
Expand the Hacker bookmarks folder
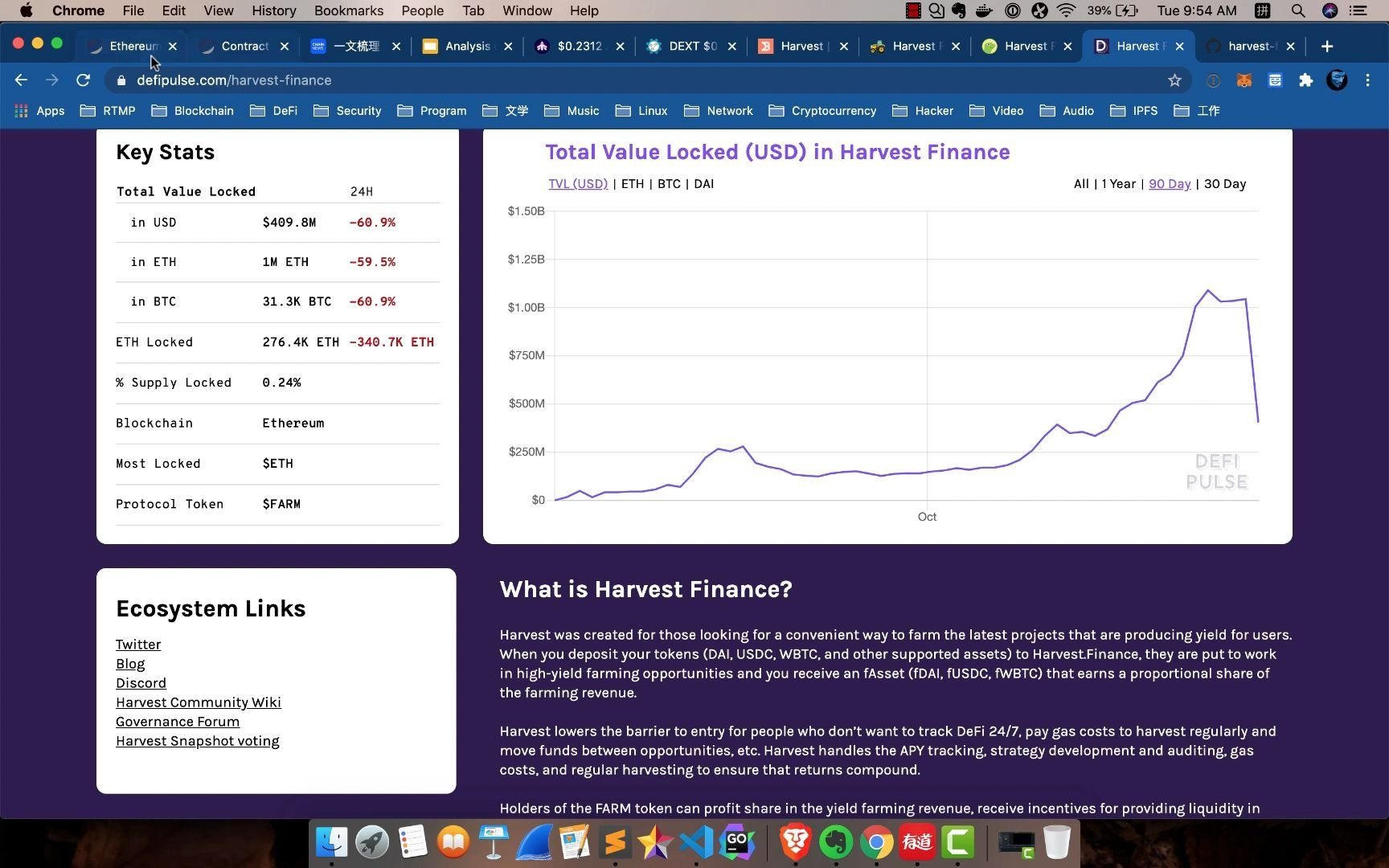[923, 111]
